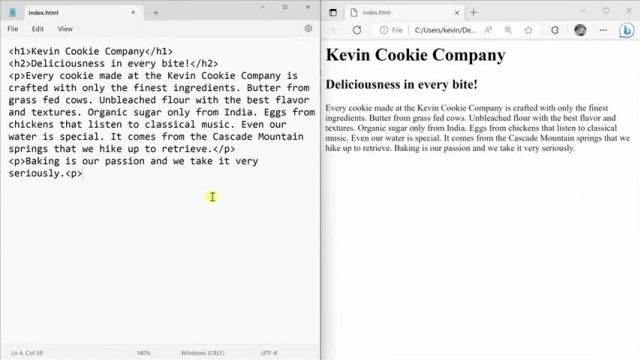Open a new tab in Edge

(473, 13)
